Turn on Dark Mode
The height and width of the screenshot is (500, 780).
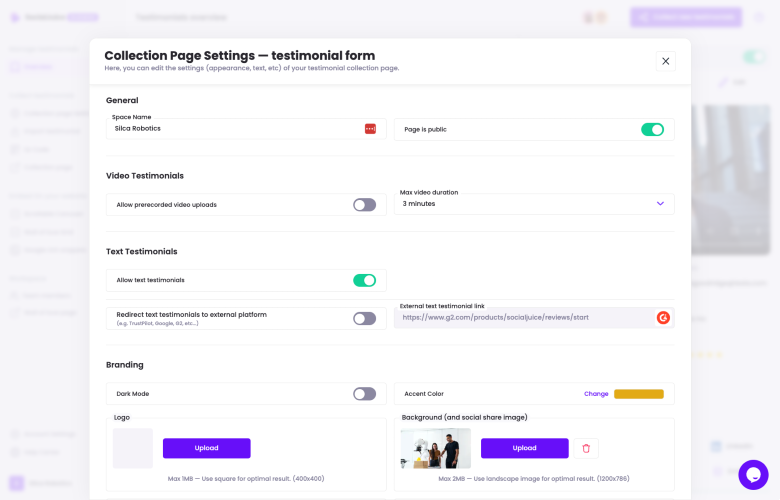tap(365, 394)
